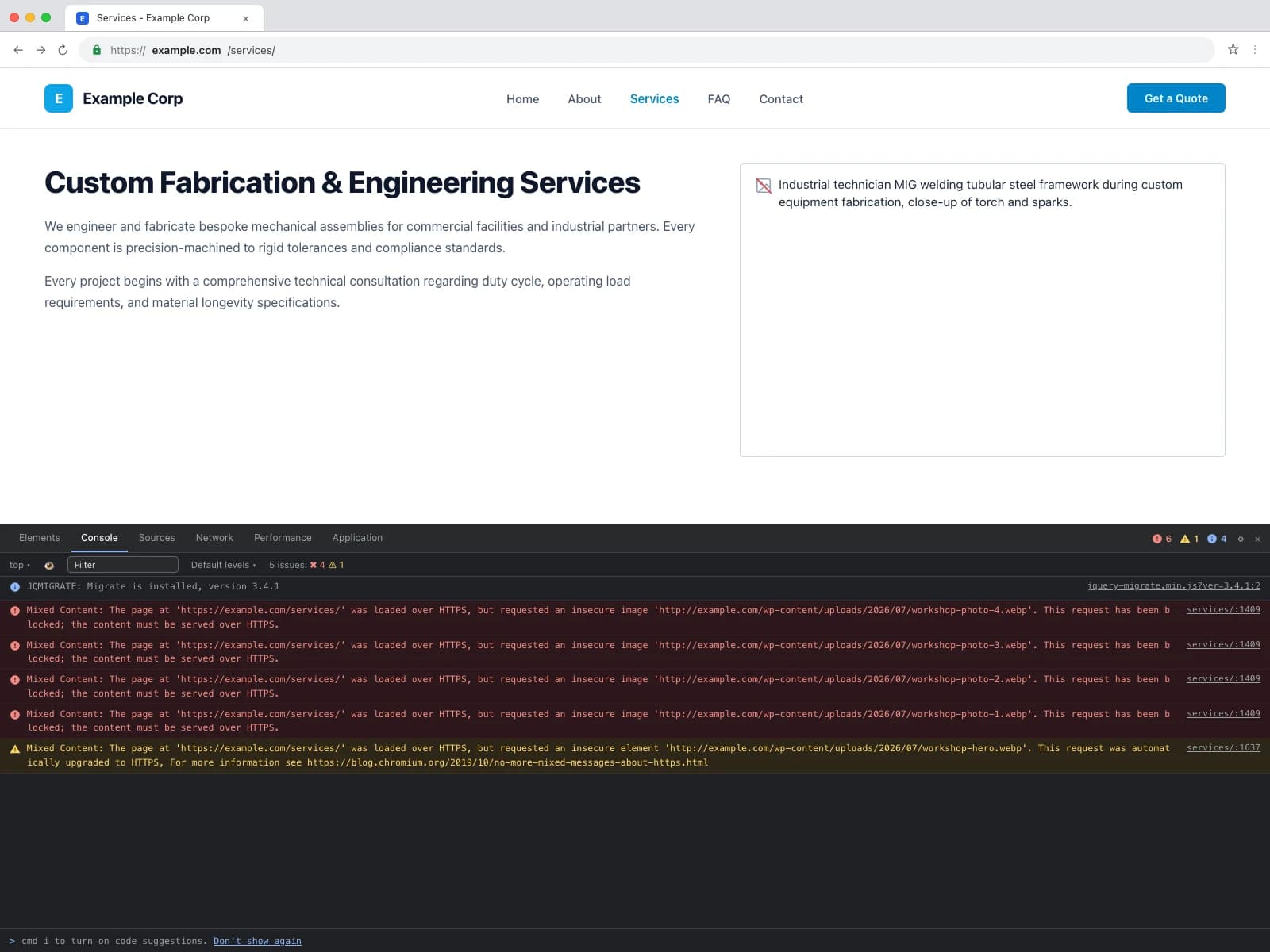
Task: Click the workshop-photo-3.webp error message
Action: point(635,652)
